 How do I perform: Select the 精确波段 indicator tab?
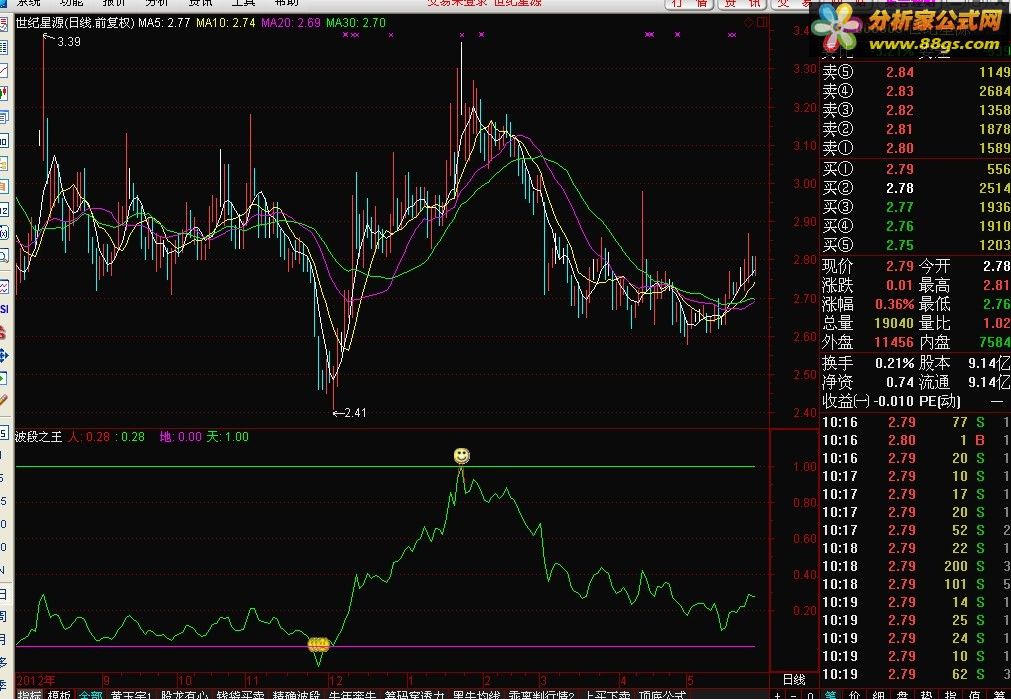[297, 695]
